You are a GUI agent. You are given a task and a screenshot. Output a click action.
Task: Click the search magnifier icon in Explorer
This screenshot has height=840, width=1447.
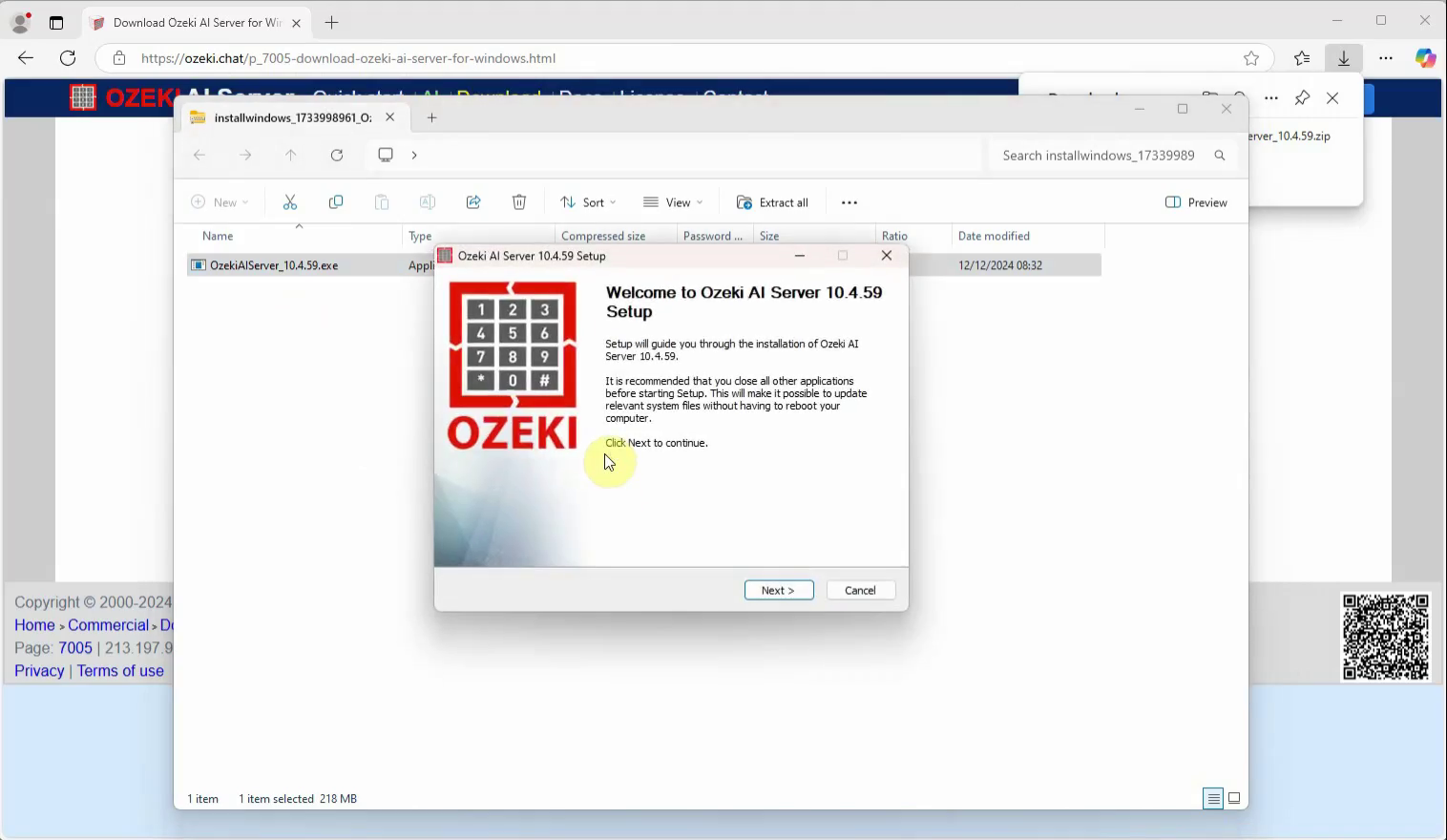point(1220,155)
